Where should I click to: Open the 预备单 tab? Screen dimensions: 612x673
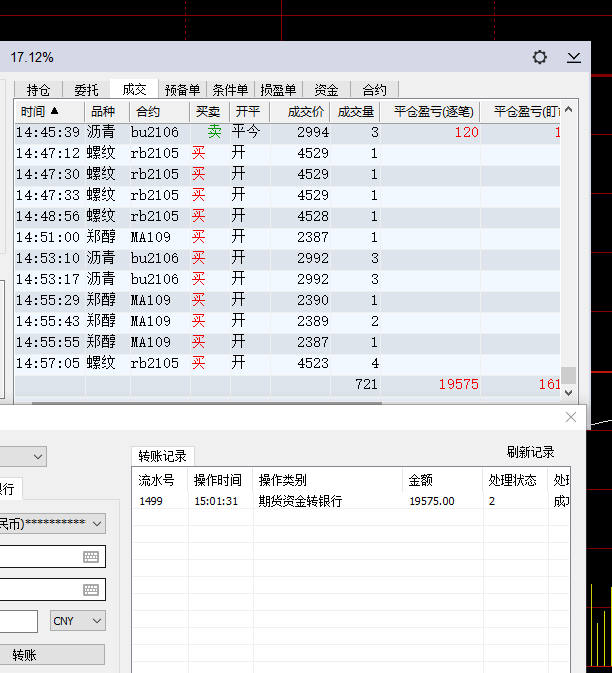pos(182,90)
